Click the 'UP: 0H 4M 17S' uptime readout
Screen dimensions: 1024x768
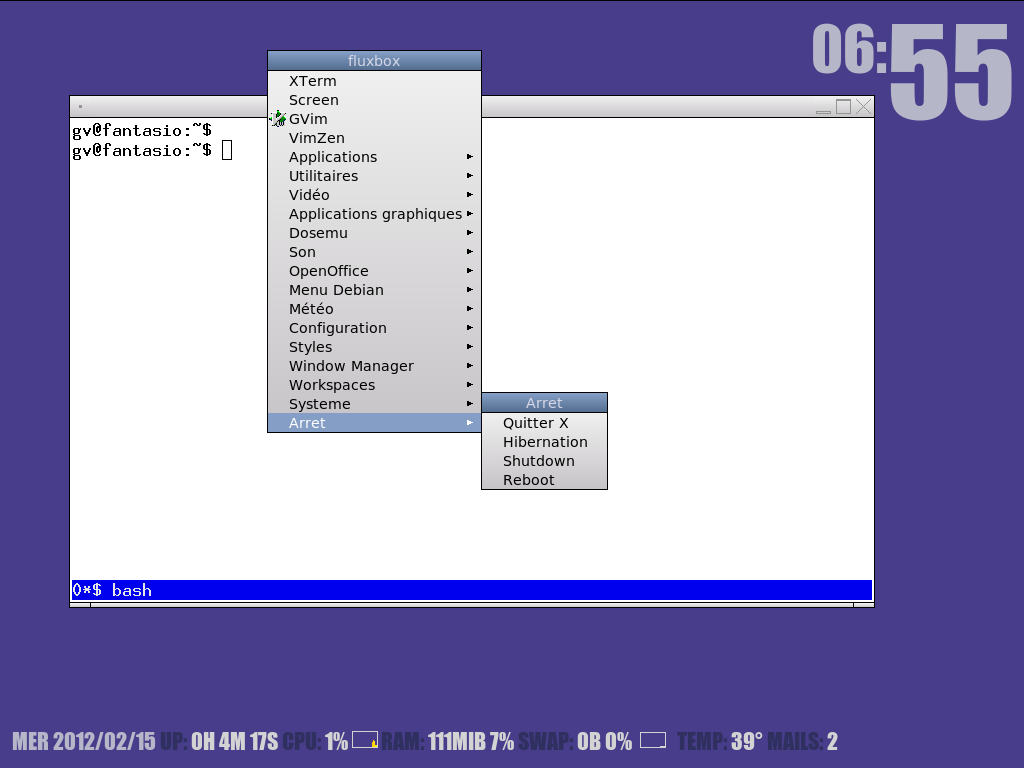tap(219, 741)
